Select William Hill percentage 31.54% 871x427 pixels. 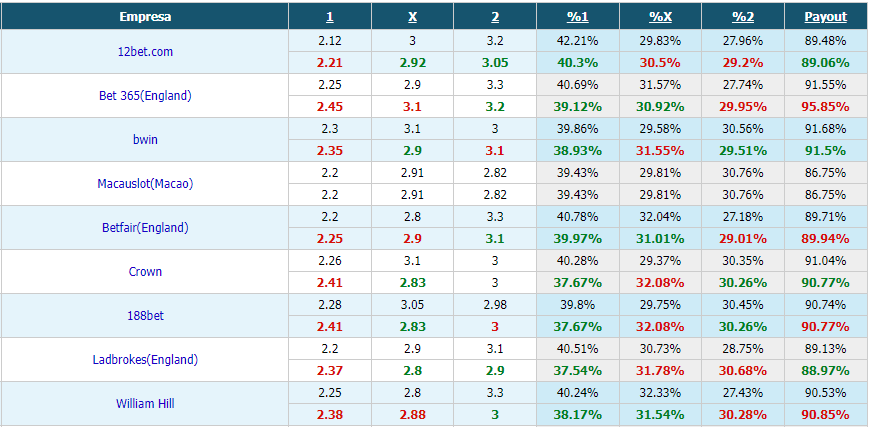pyautogui.click(x=660, y=414)
